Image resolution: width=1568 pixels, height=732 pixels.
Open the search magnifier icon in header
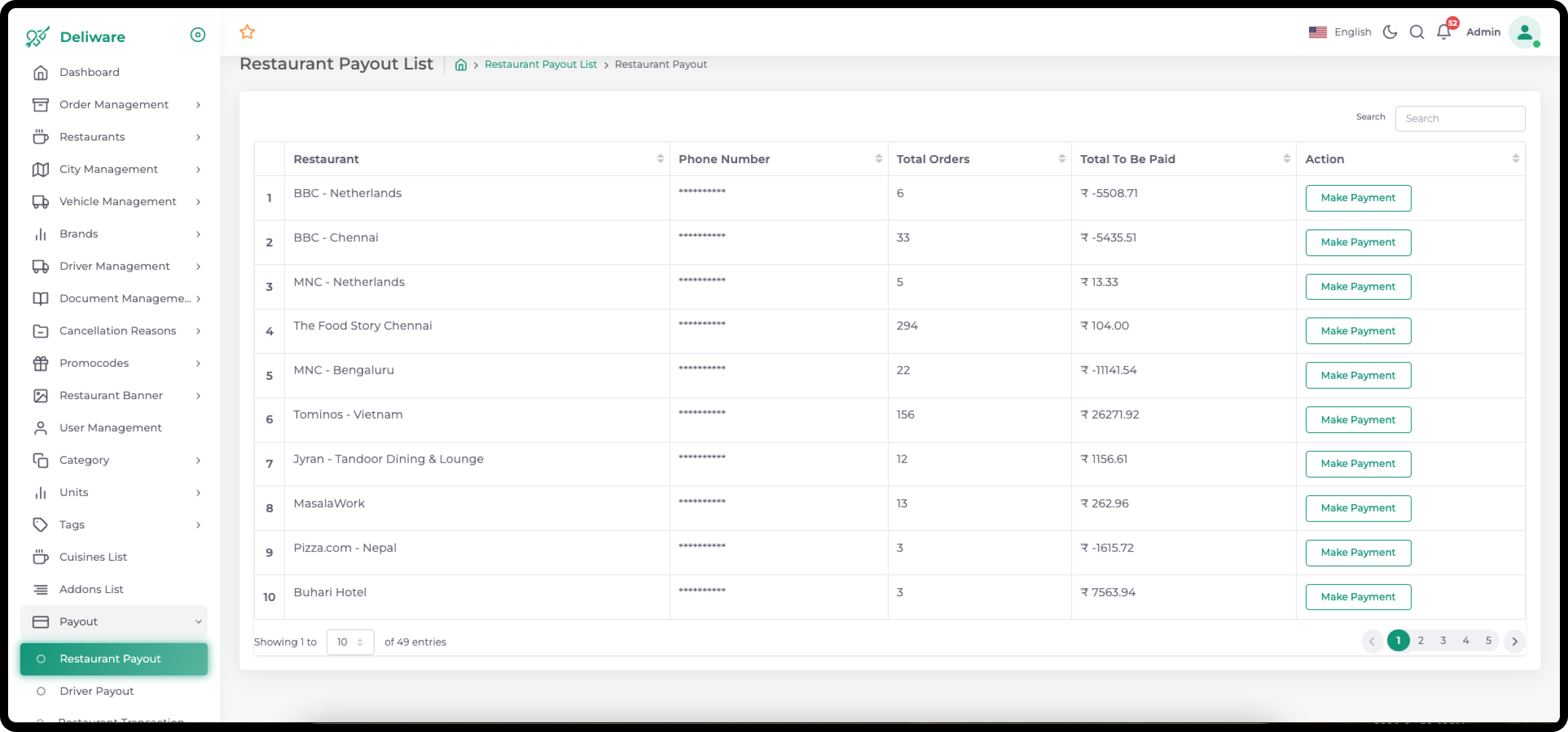1417,32
